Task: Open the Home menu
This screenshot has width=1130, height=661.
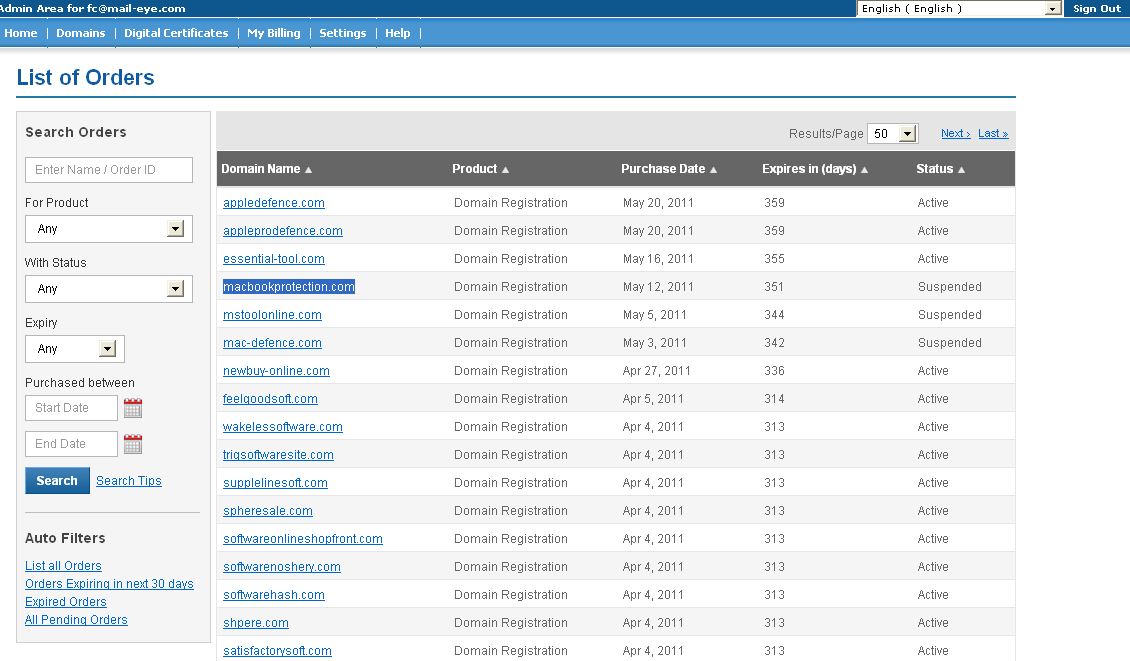Action: point(21,33)
